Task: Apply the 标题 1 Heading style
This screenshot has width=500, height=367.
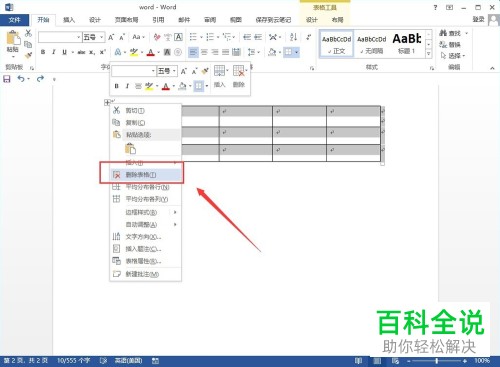Action: pos(407,44)
